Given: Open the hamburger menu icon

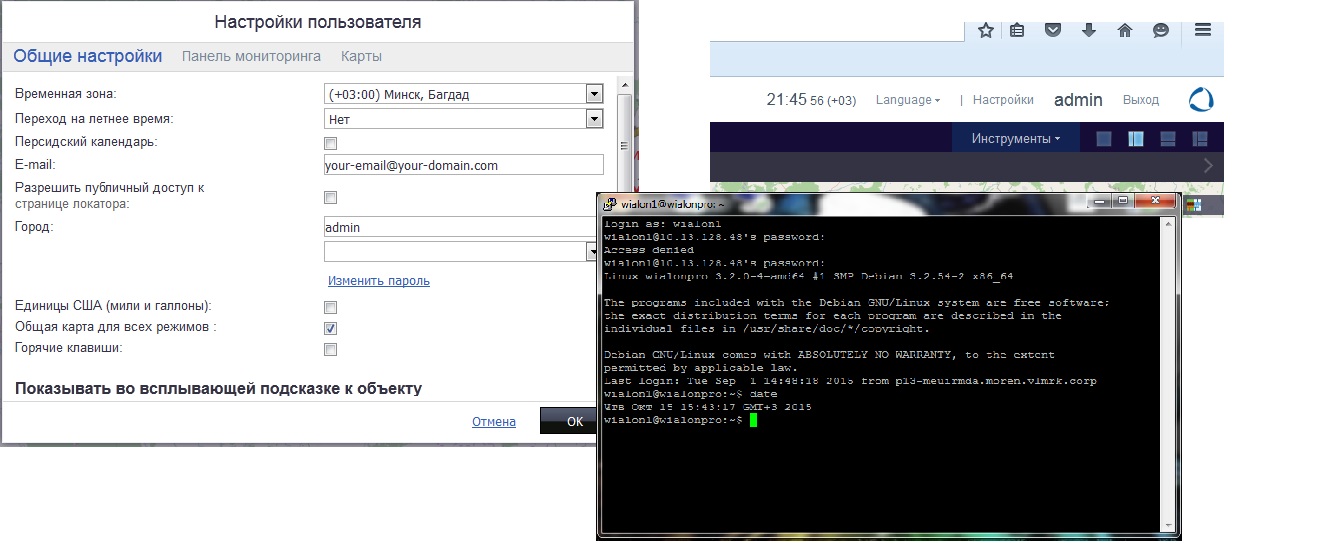Looking at the screenshot, I should click(1203, 30).
